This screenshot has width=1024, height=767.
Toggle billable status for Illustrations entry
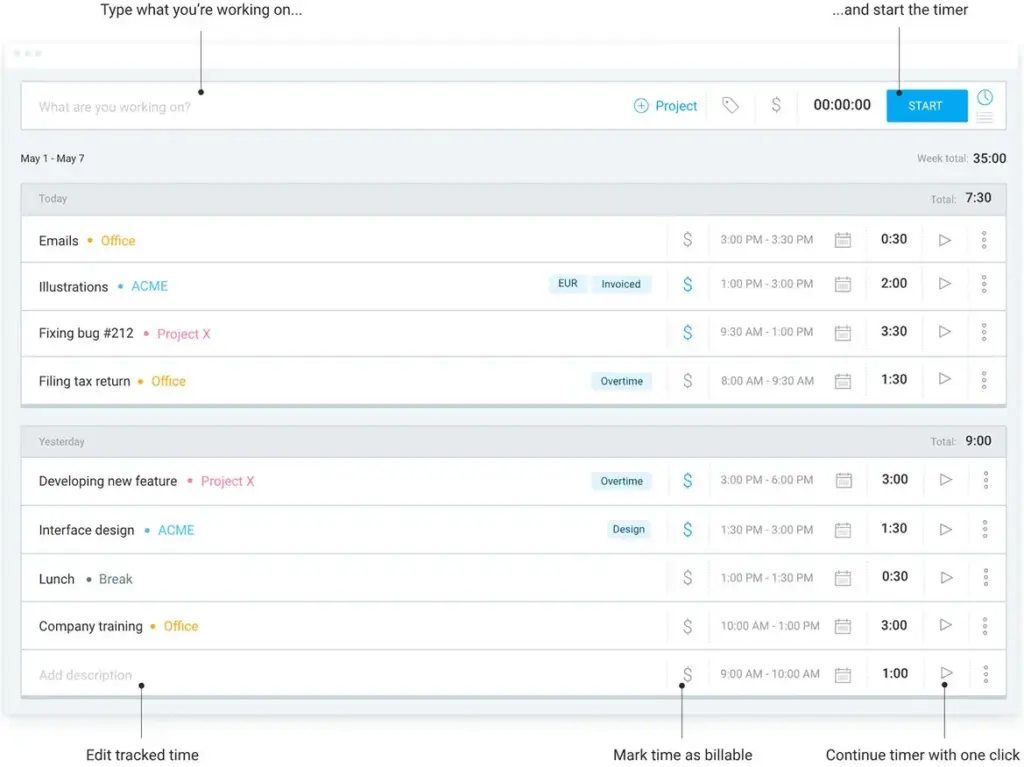coord(688,284)
